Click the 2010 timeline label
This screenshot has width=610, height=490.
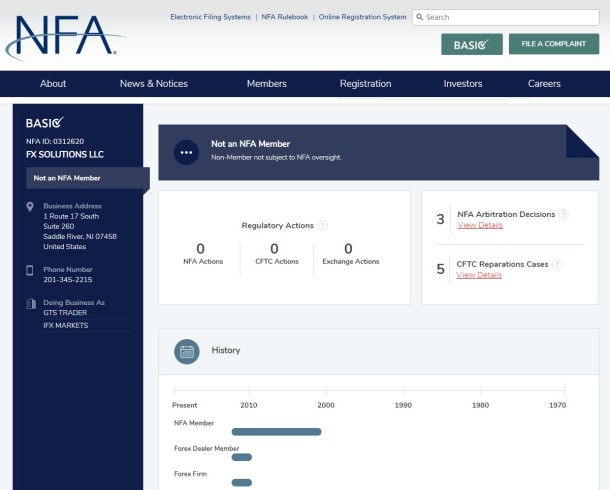(249, 405)
